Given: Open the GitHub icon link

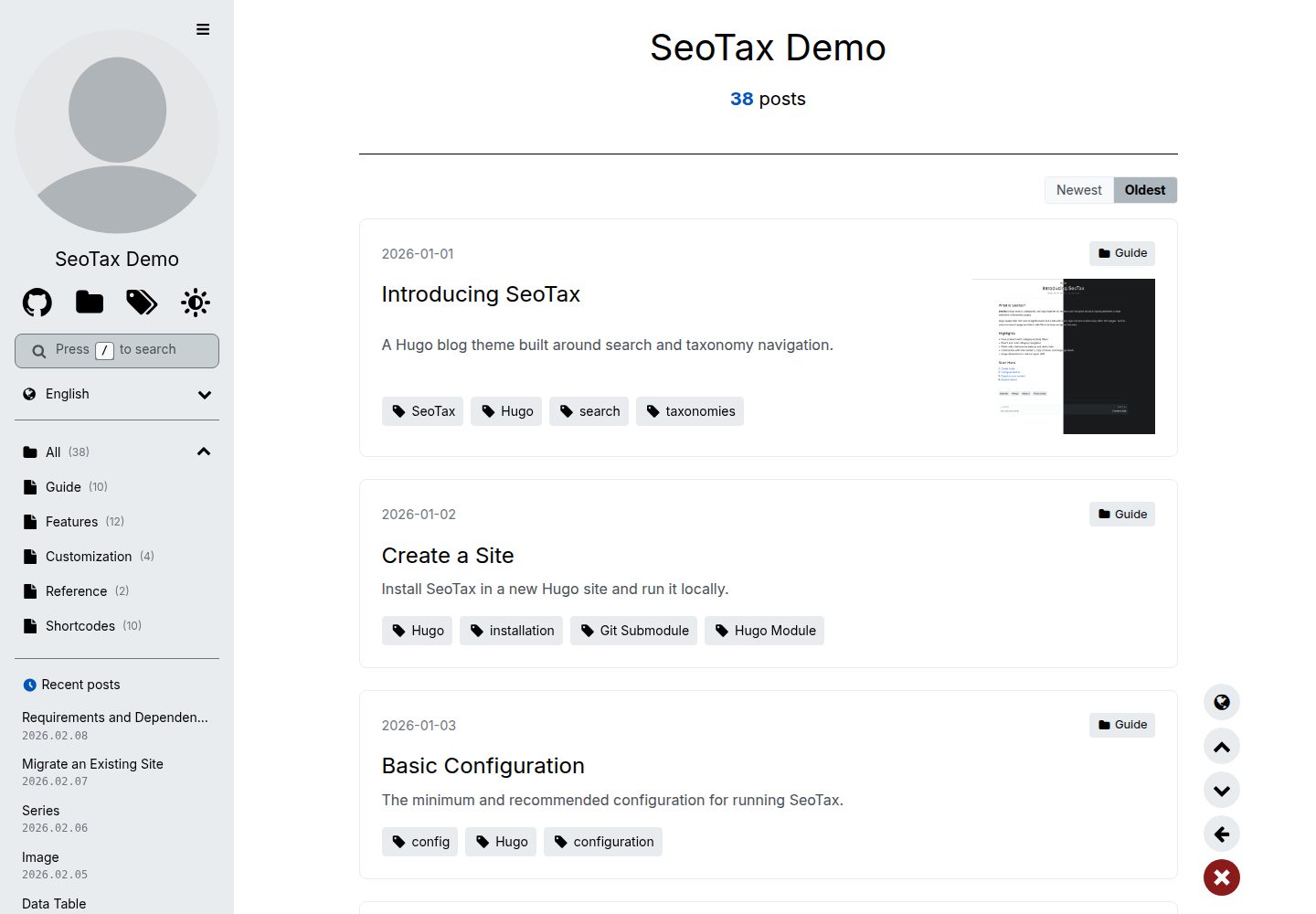Looking at the screenshot, I should tap(37, 303).
